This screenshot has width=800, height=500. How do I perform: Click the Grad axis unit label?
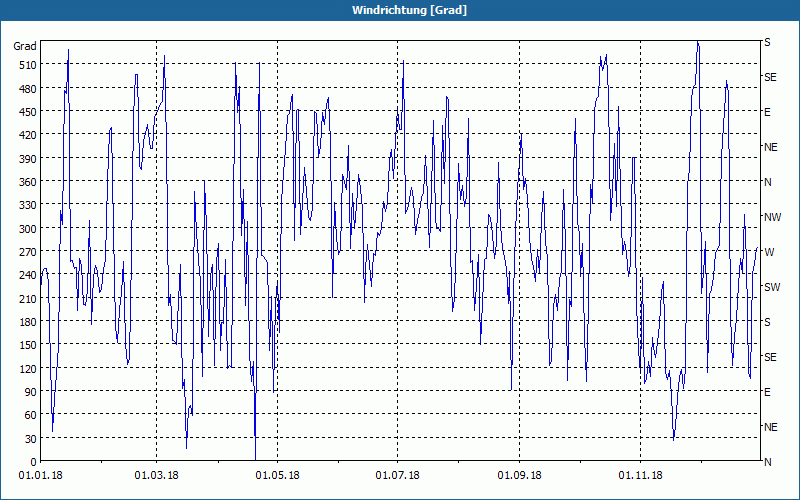(x=25, y=46)
